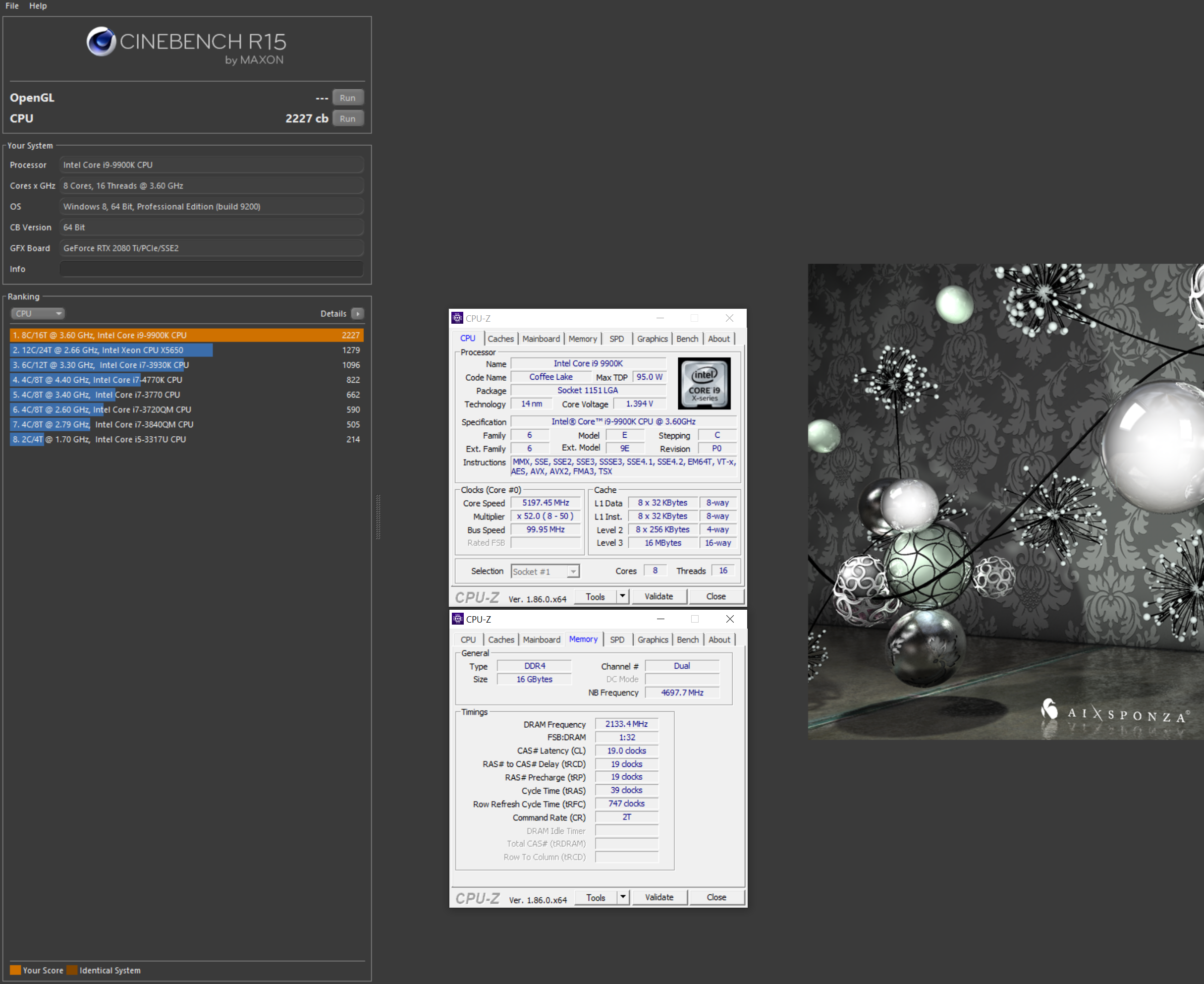Switch to Memory tab in upper CPU-Z
The width and height of the screenshot is (1204, 984).
pos(583,339)
